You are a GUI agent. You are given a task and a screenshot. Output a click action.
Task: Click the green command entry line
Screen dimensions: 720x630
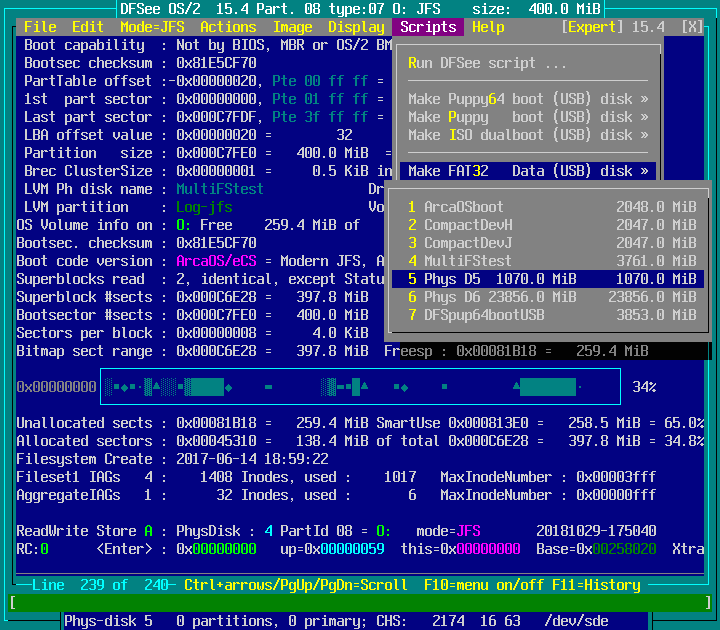tap(360, 602)
